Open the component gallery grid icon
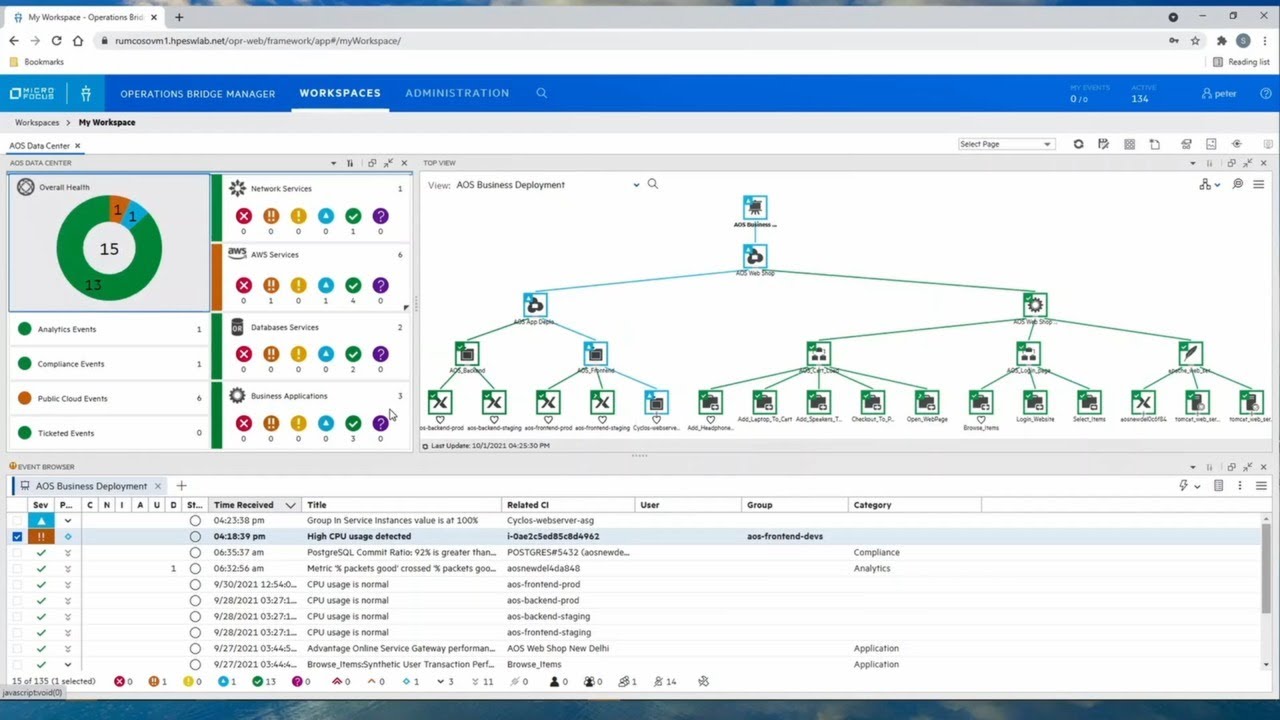1280x720 pixels. [x=1130, y=144]
